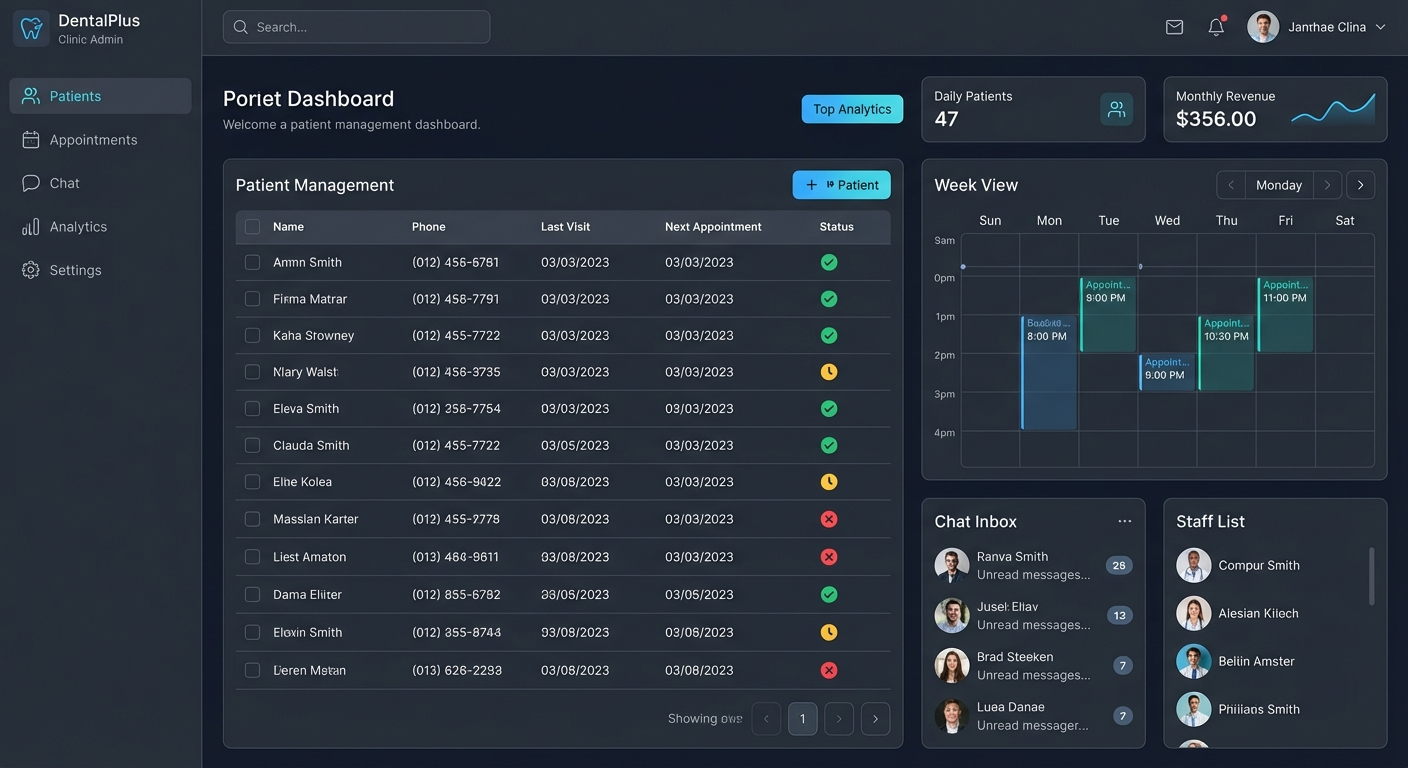Click the search input field
1408x768 pixels.
tap(356, 27)
